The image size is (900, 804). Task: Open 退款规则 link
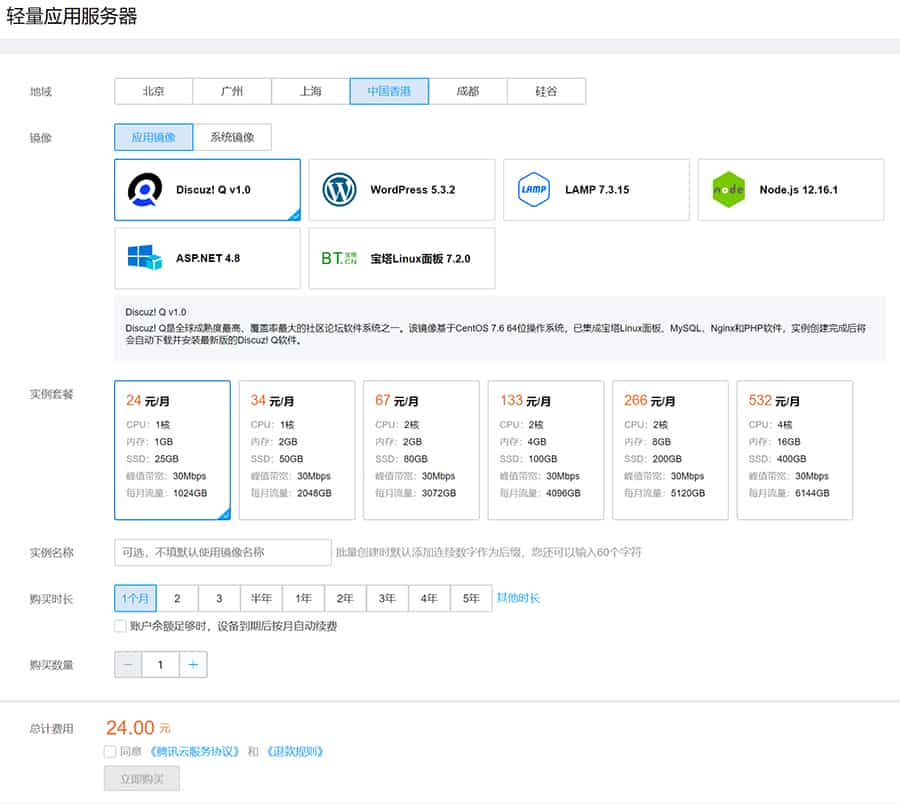295,751
